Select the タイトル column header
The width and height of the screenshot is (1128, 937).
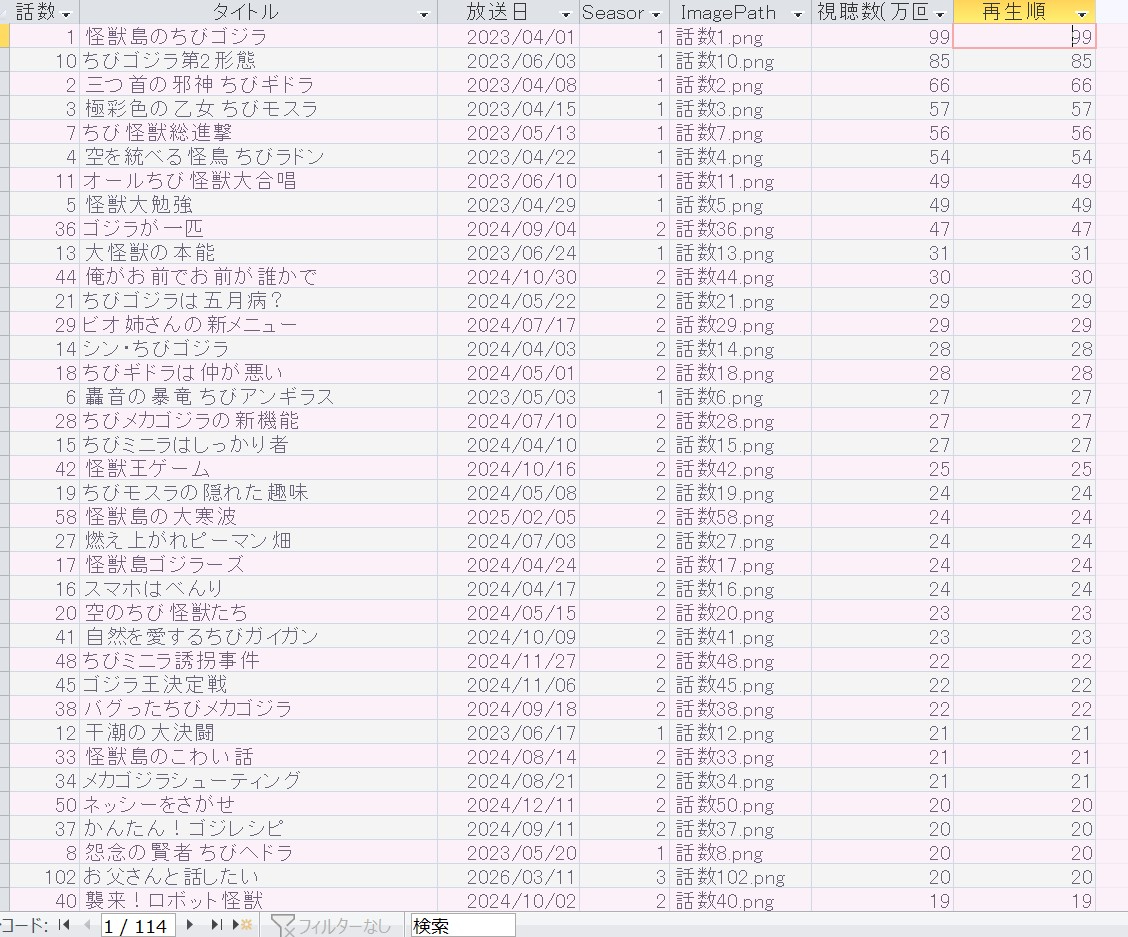point(258,12)
